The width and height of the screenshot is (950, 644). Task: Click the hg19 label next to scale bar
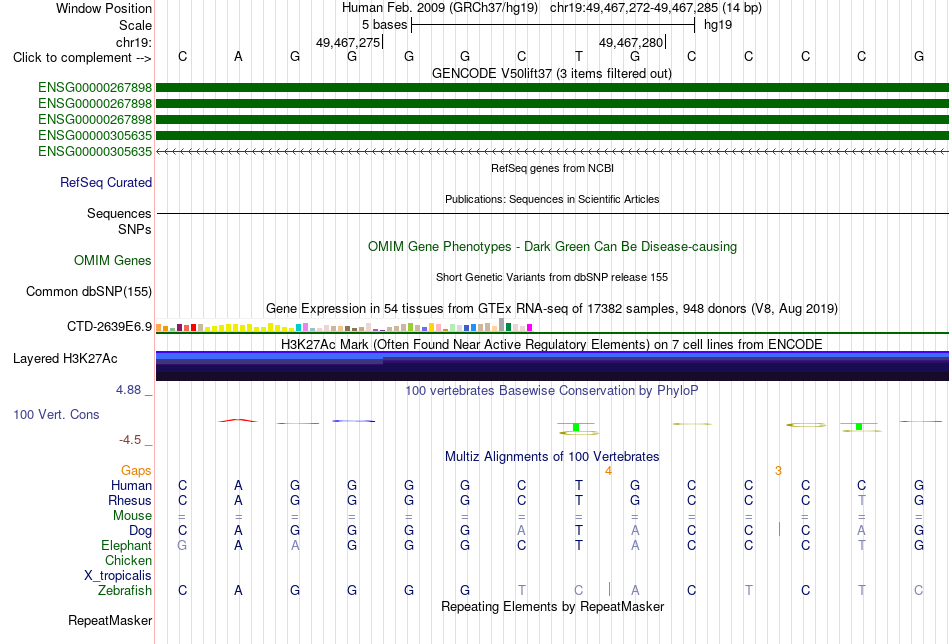click(718, 25)
